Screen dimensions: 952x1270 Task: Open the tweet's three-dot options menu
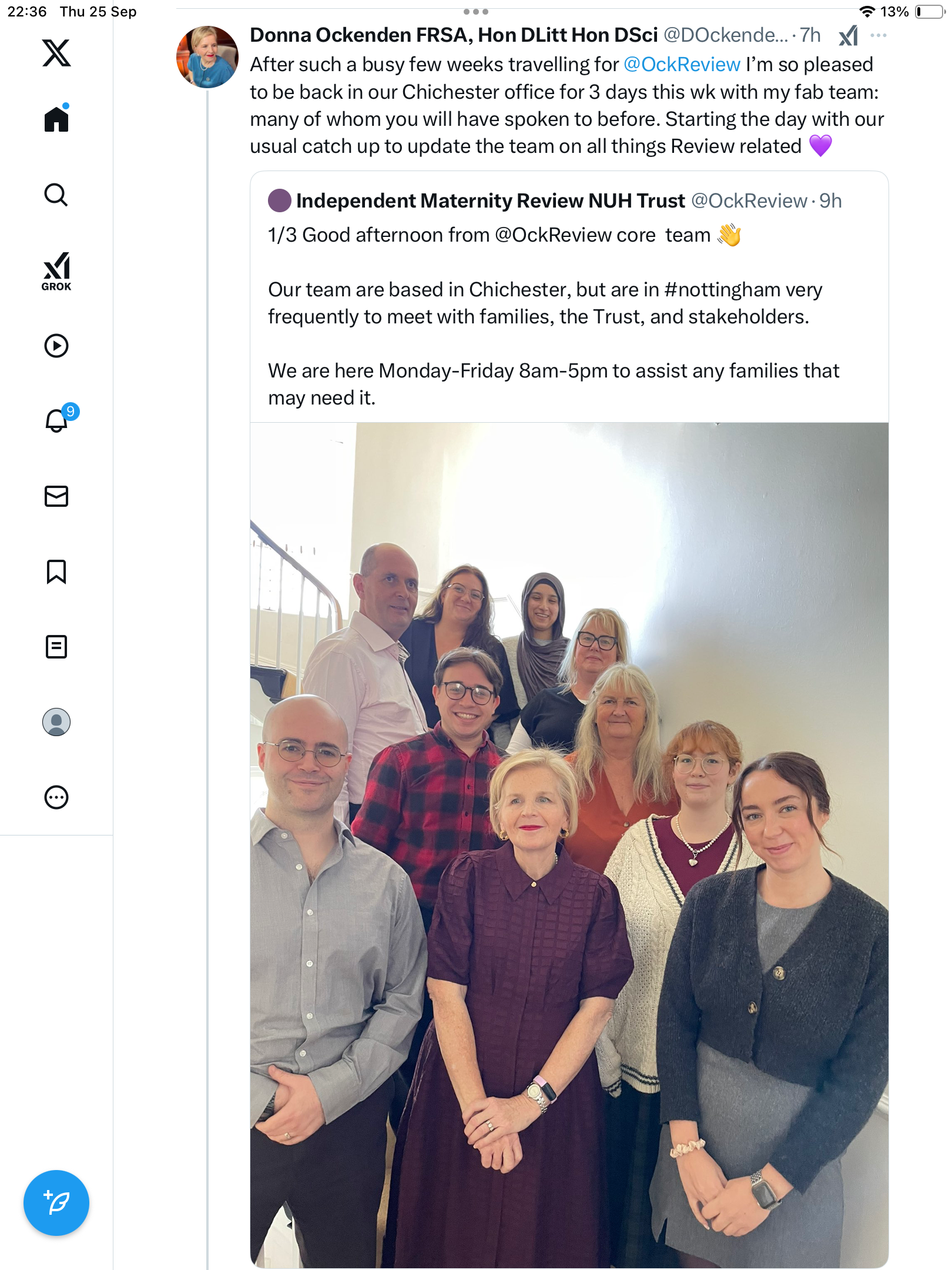[x=879, y=35]
